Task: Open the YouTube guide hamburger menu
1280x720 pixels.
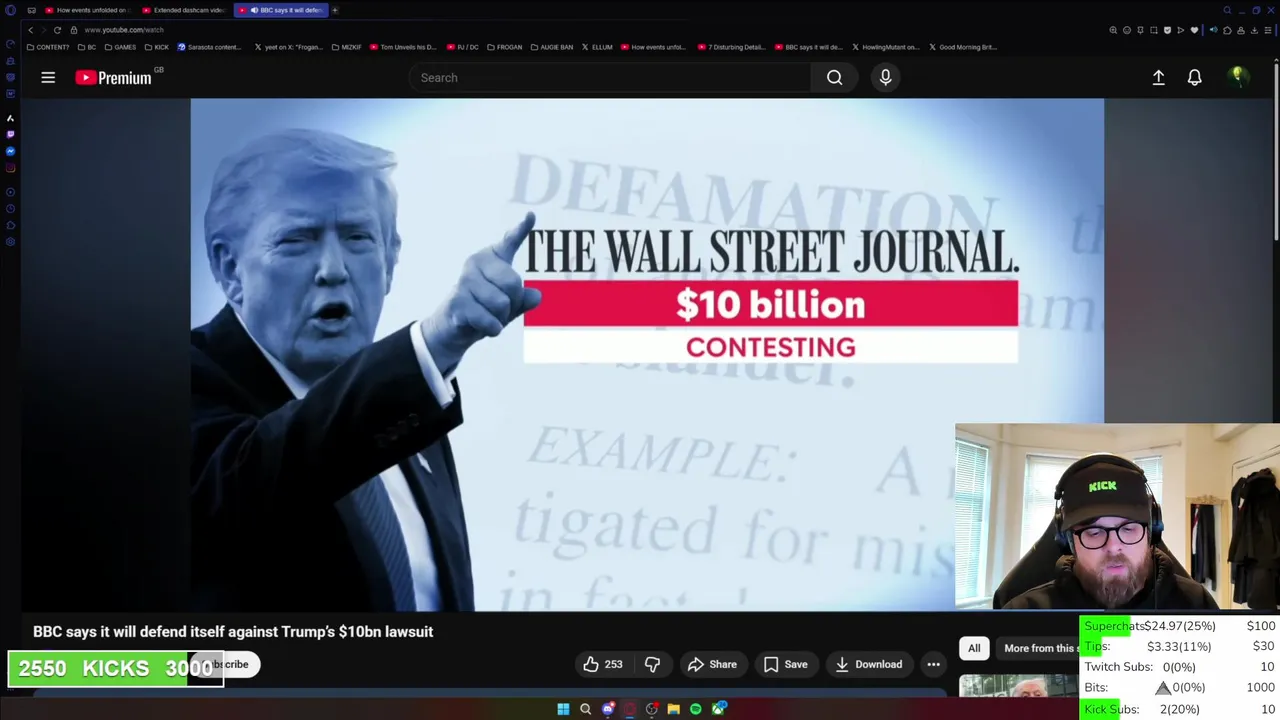Action: pyautogui.click(x=48, y=77)
